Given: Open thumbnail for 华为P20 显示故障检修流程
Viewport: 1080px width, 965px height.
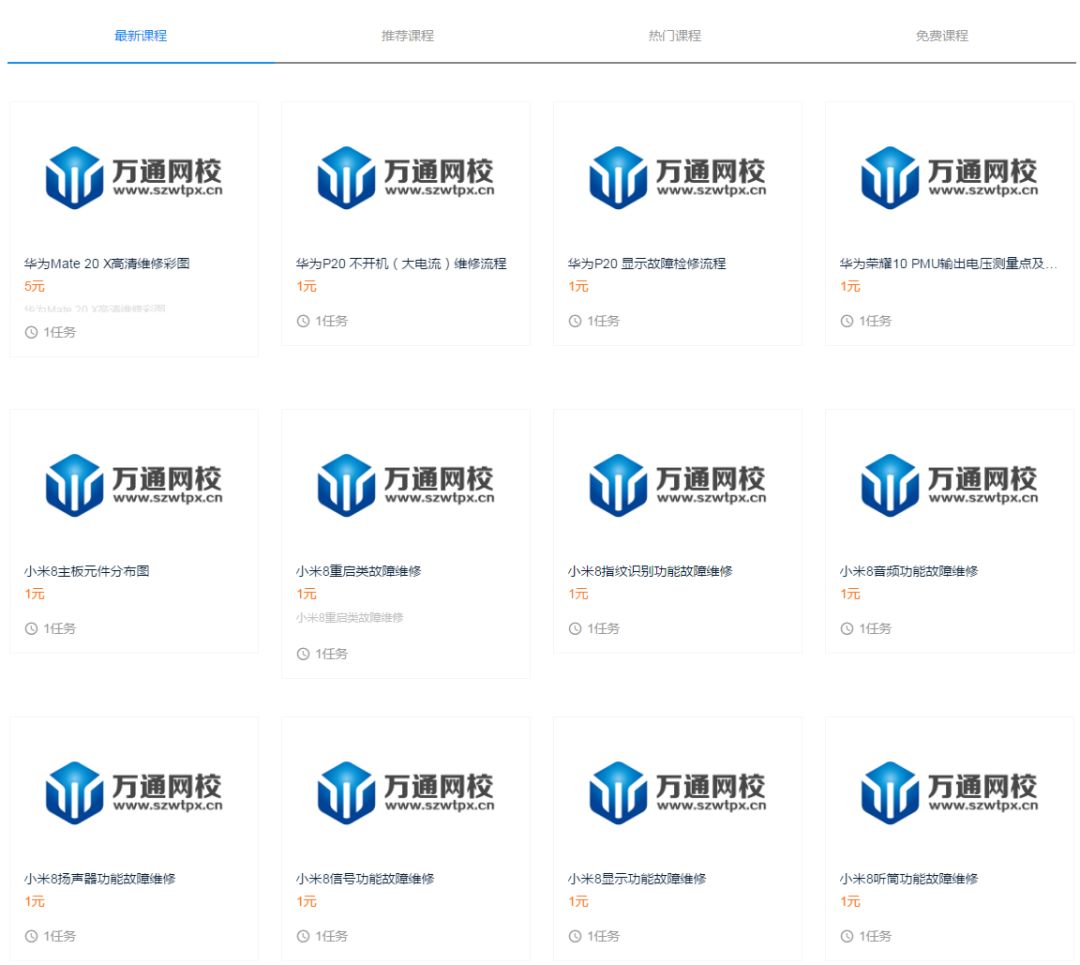Looking at the screenshot, I should click(x=678, y=177).
